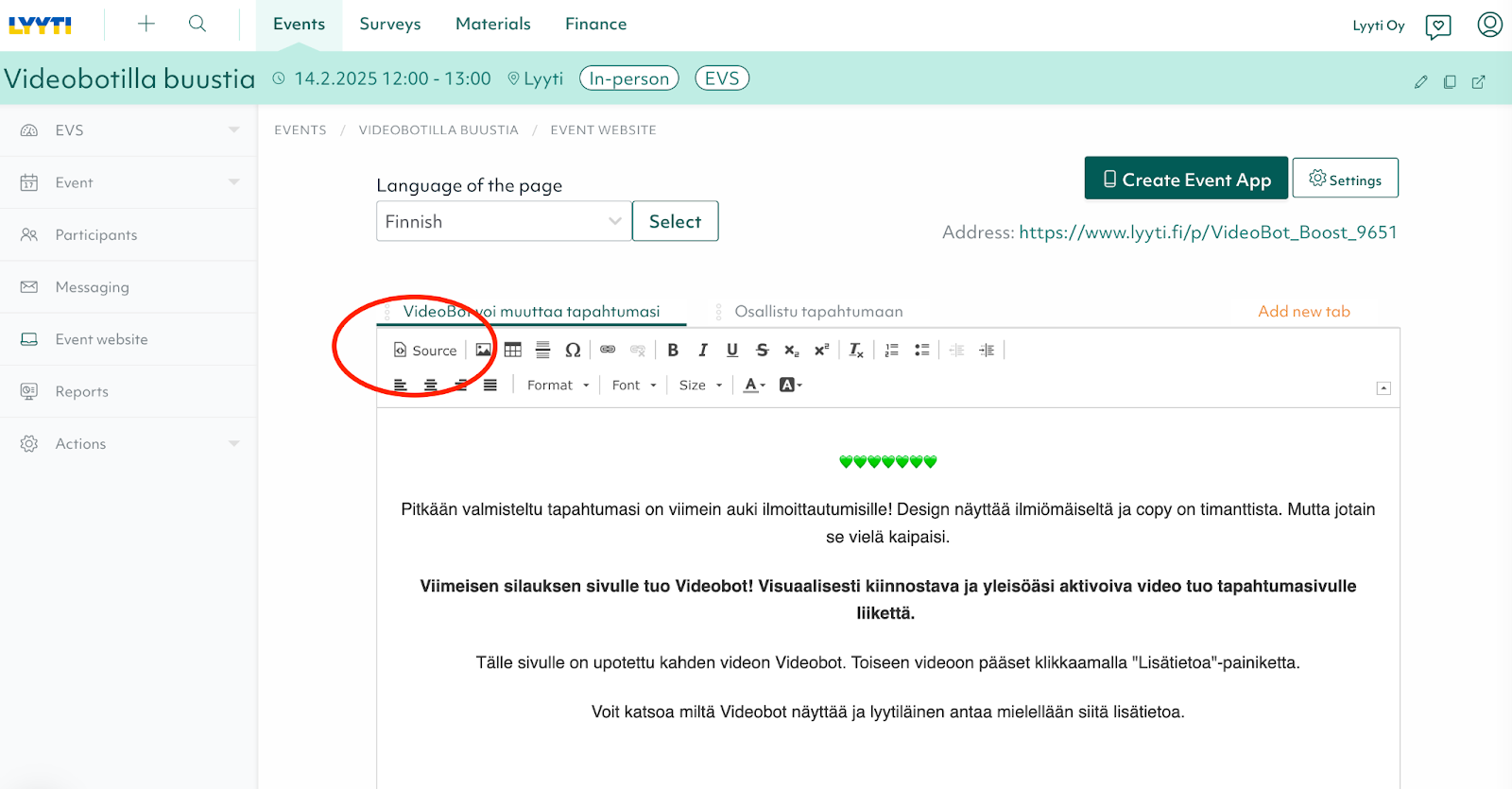This screenshot has height=789, width=1512.
Task: Click the copy event icon in header
Action: point(1450,82)
